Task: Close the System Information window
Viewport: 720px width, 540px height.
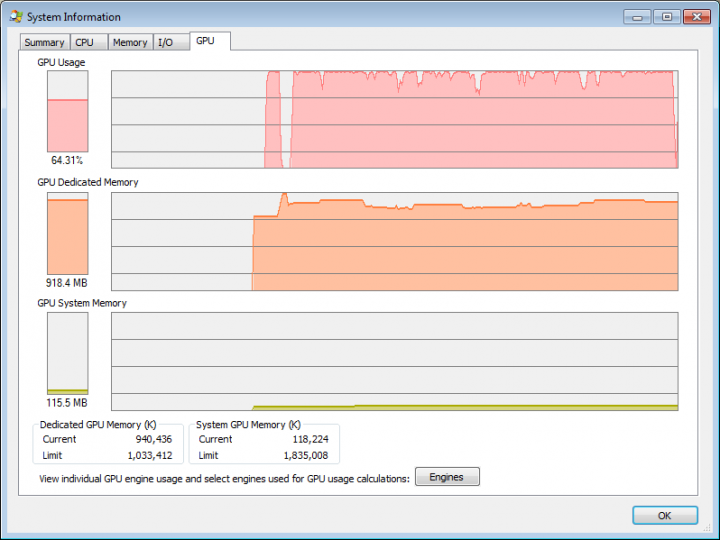Action: [x=697, y=17]
